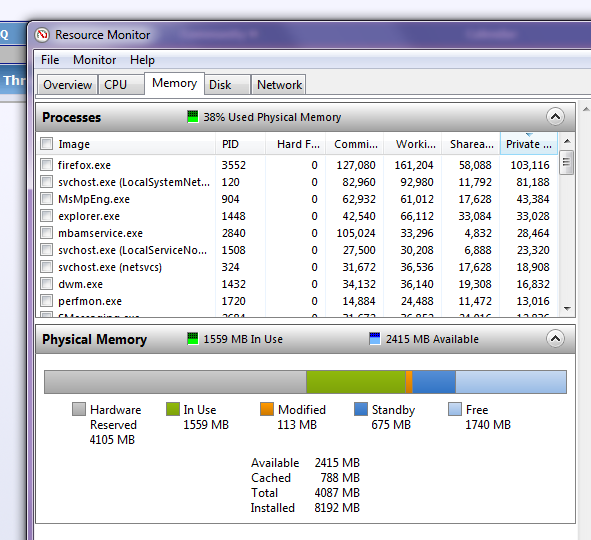
Task: Check the svchost.exe (netsvcs) checkbox
Action: 47,267
